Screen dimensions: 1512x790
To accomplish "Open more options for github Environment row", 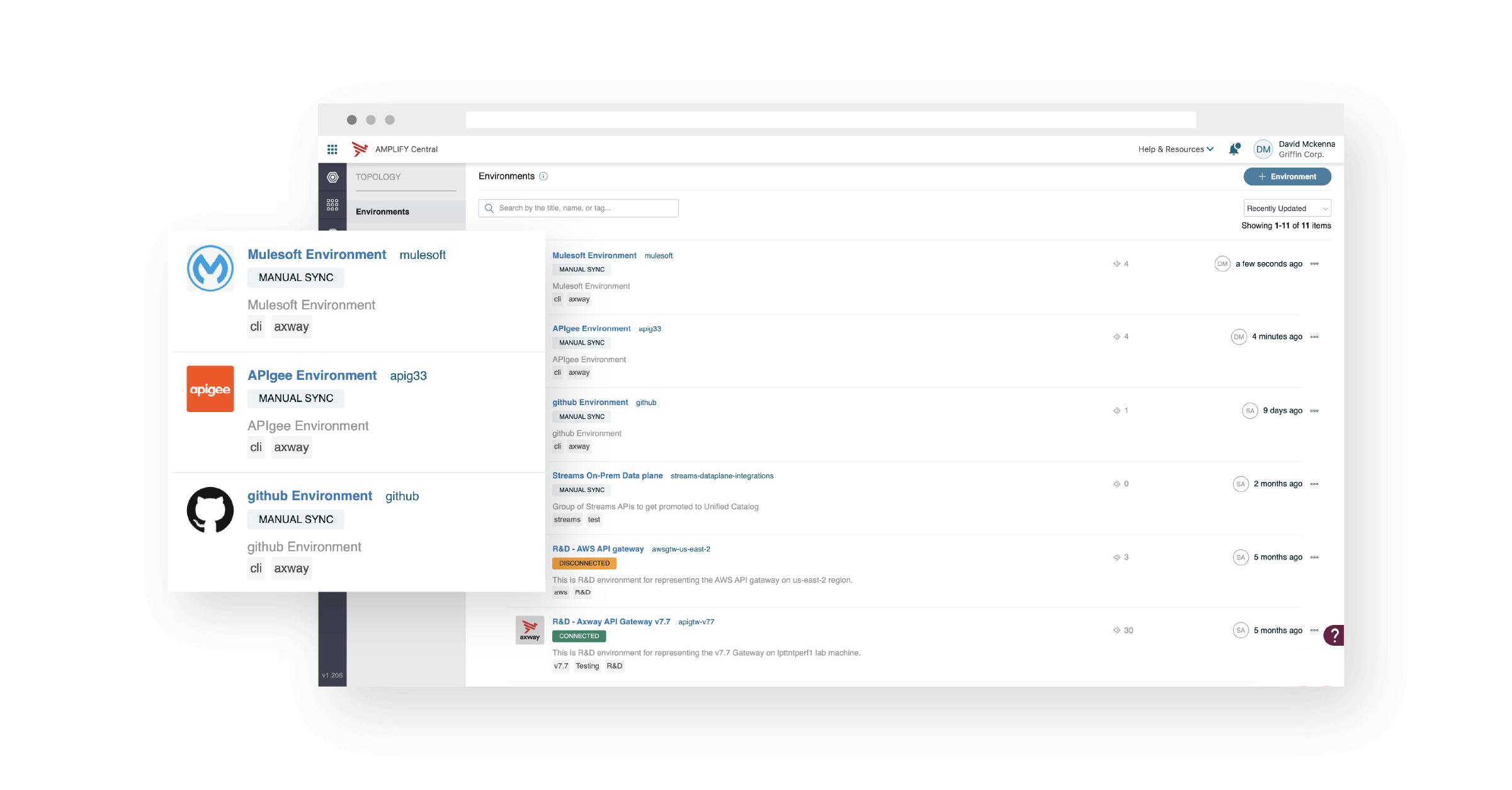I will [1314, 411].
